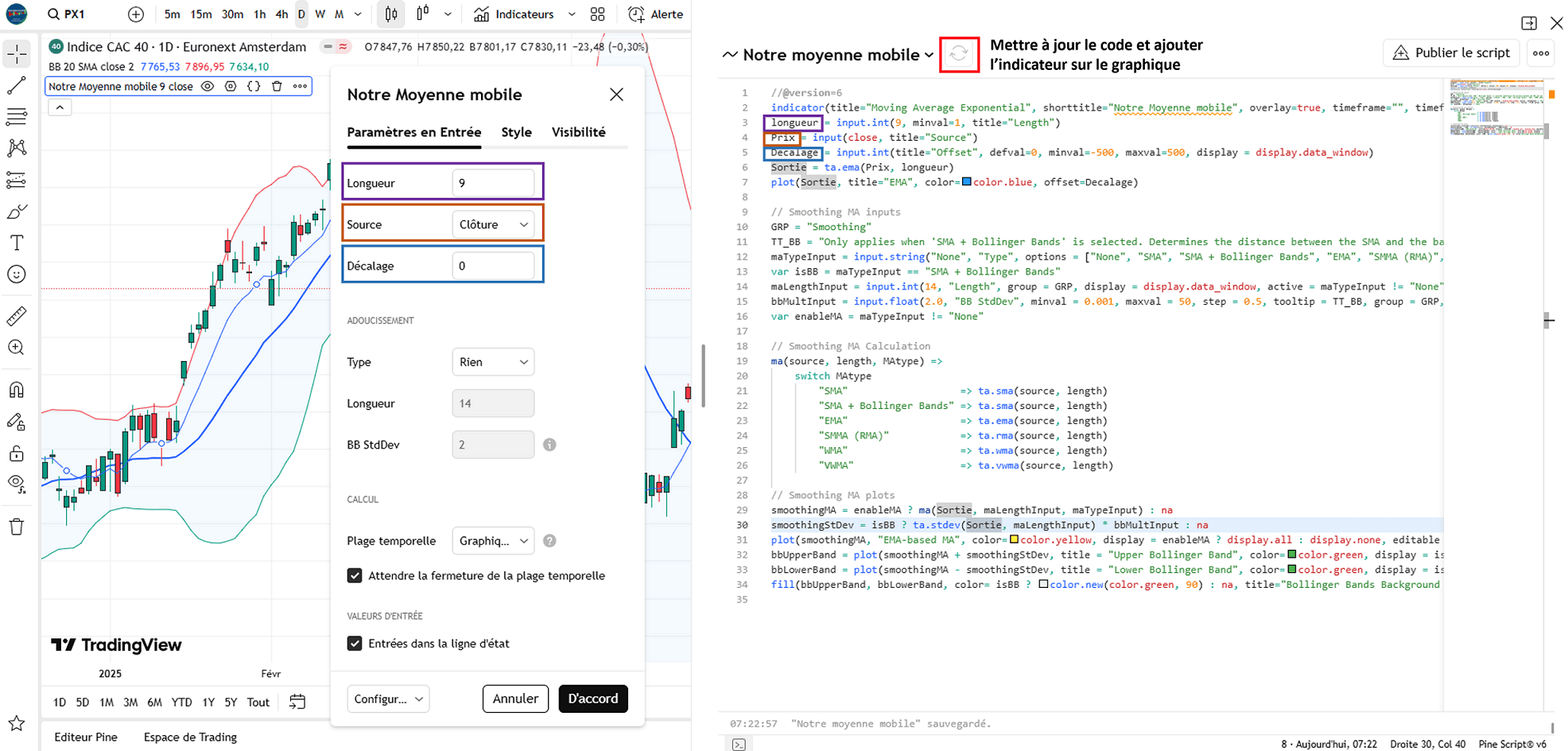Viewport: 1568px width, 751px height.
Task: Open the Source dropdown showing Clôture
Action: pos(493,224)
